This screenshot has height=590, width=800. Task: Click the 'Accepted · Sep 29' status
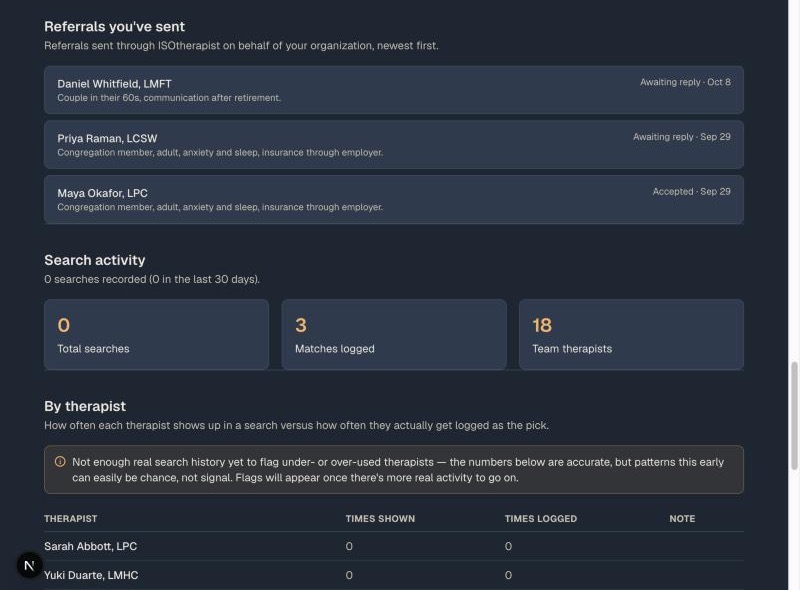(691, 191)
